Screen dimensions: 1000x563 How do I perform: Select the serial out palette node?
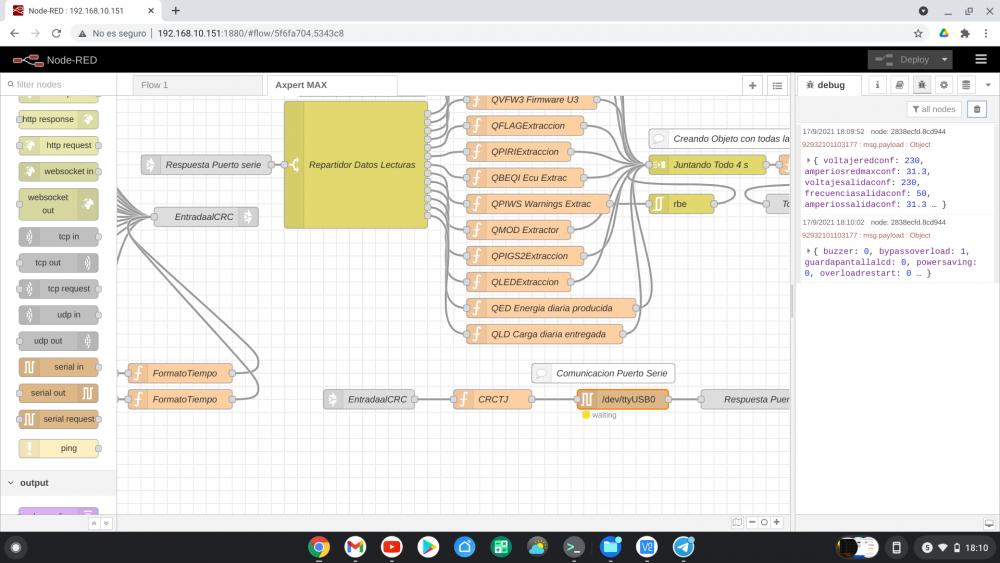pyautogui.click(x=59, y=393)
